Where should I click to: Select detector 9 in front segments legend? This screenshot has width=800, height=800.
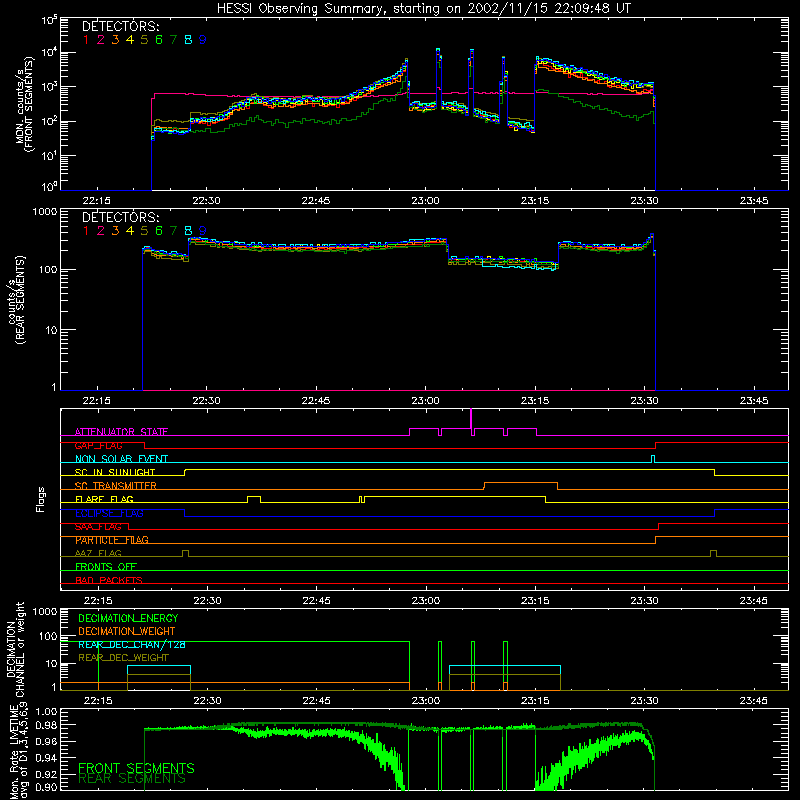pos(203,39)
